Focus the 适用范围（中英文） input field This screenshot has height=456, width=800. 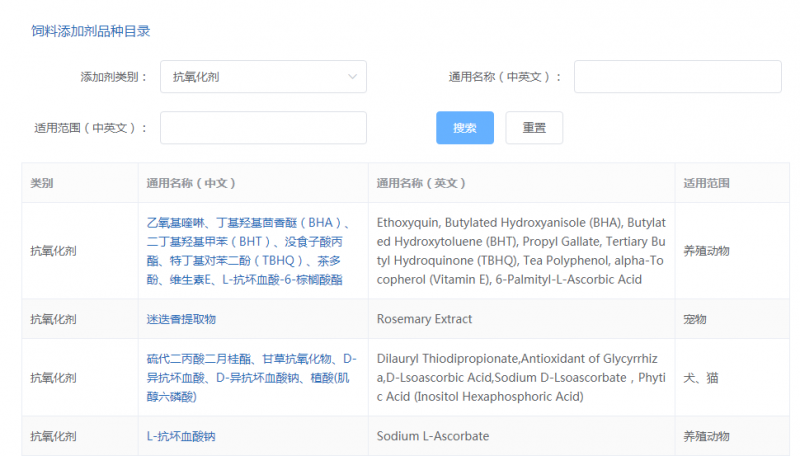point(263,128)
